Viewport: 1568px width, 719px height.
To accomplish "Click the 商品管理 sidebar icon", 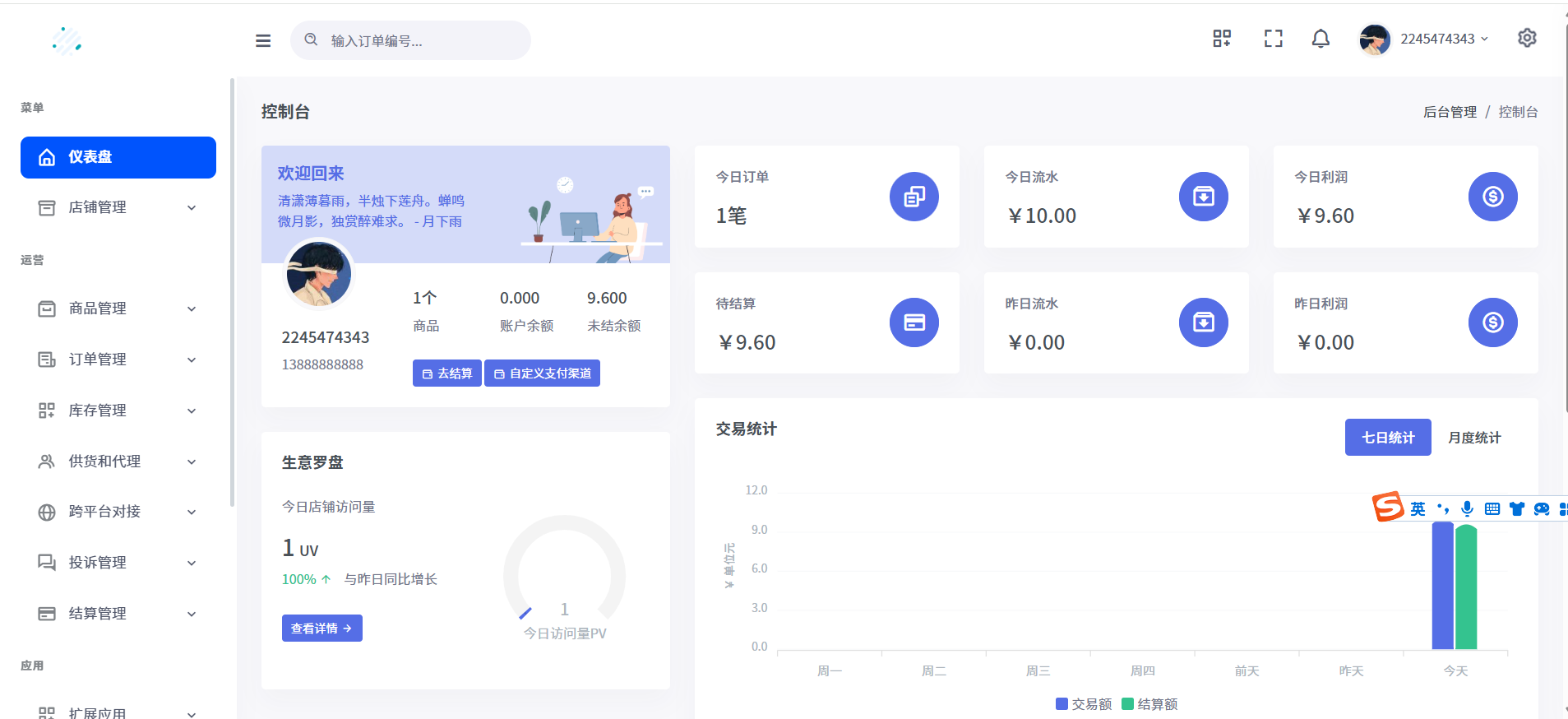I will 47,308.
